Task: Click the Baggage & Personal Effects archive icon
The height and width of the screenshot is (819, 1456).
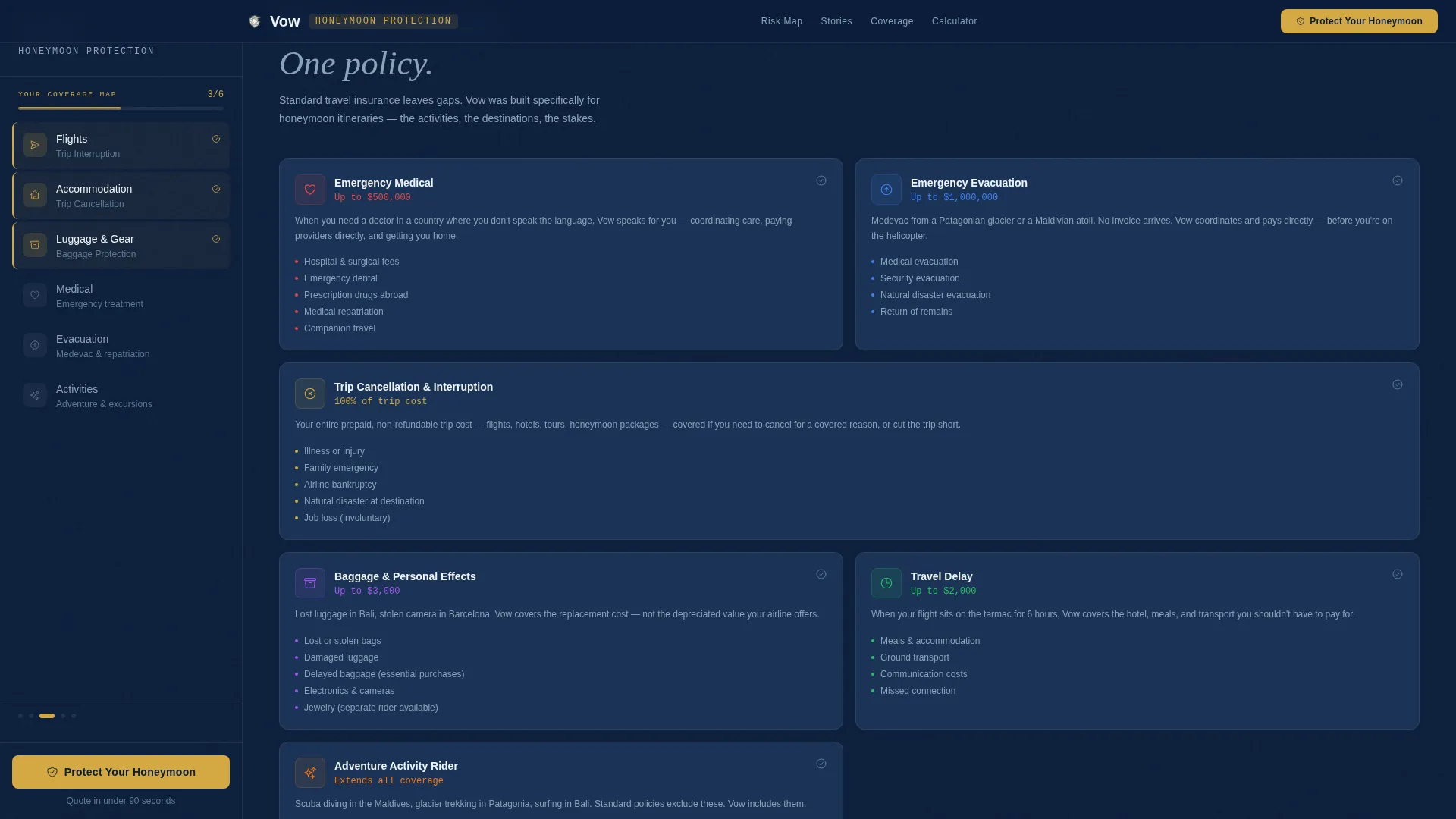Action: tap(310, 583)
